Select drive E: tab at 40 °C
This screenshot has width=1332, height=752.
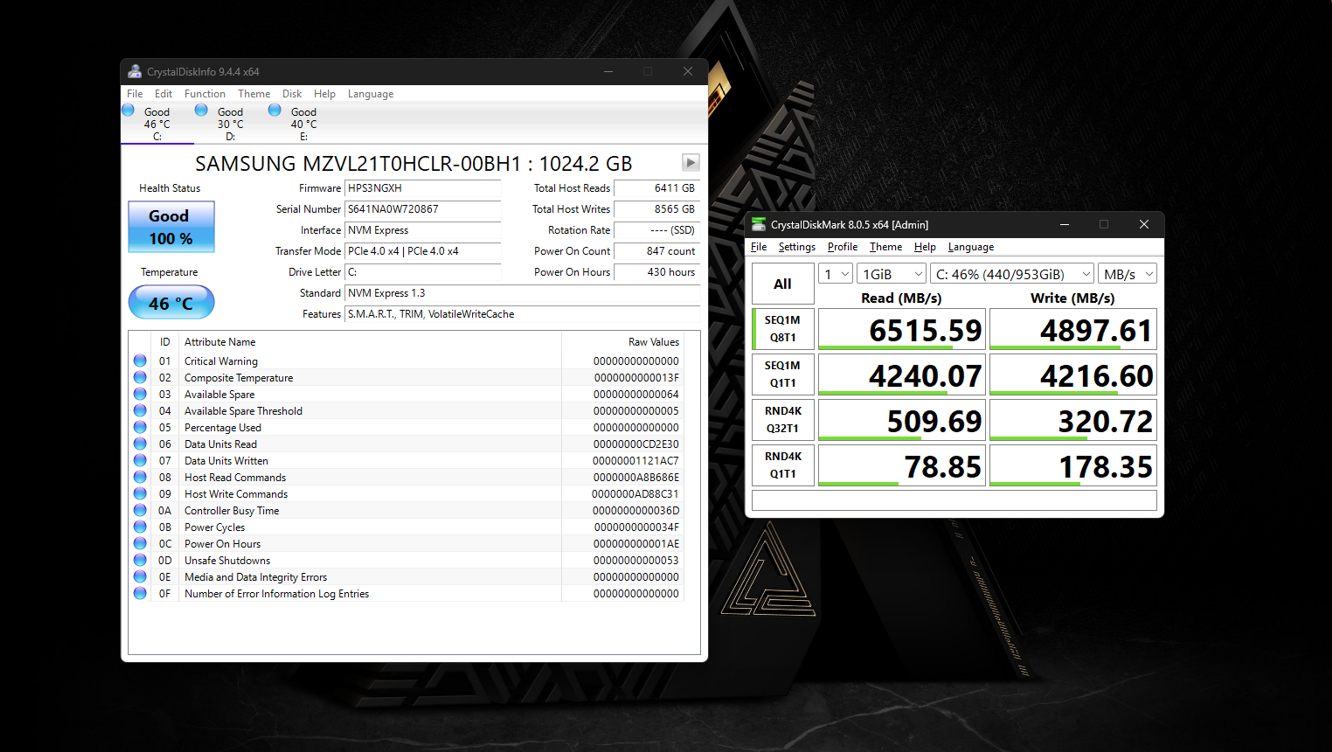click(303, 123)
